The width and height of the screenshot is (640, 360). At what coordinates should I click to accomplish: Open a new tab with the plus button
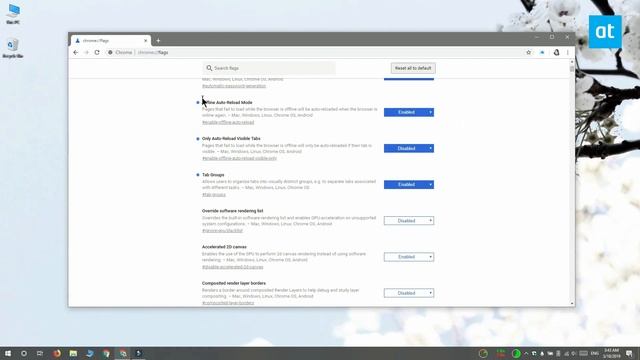click(158, 40)
